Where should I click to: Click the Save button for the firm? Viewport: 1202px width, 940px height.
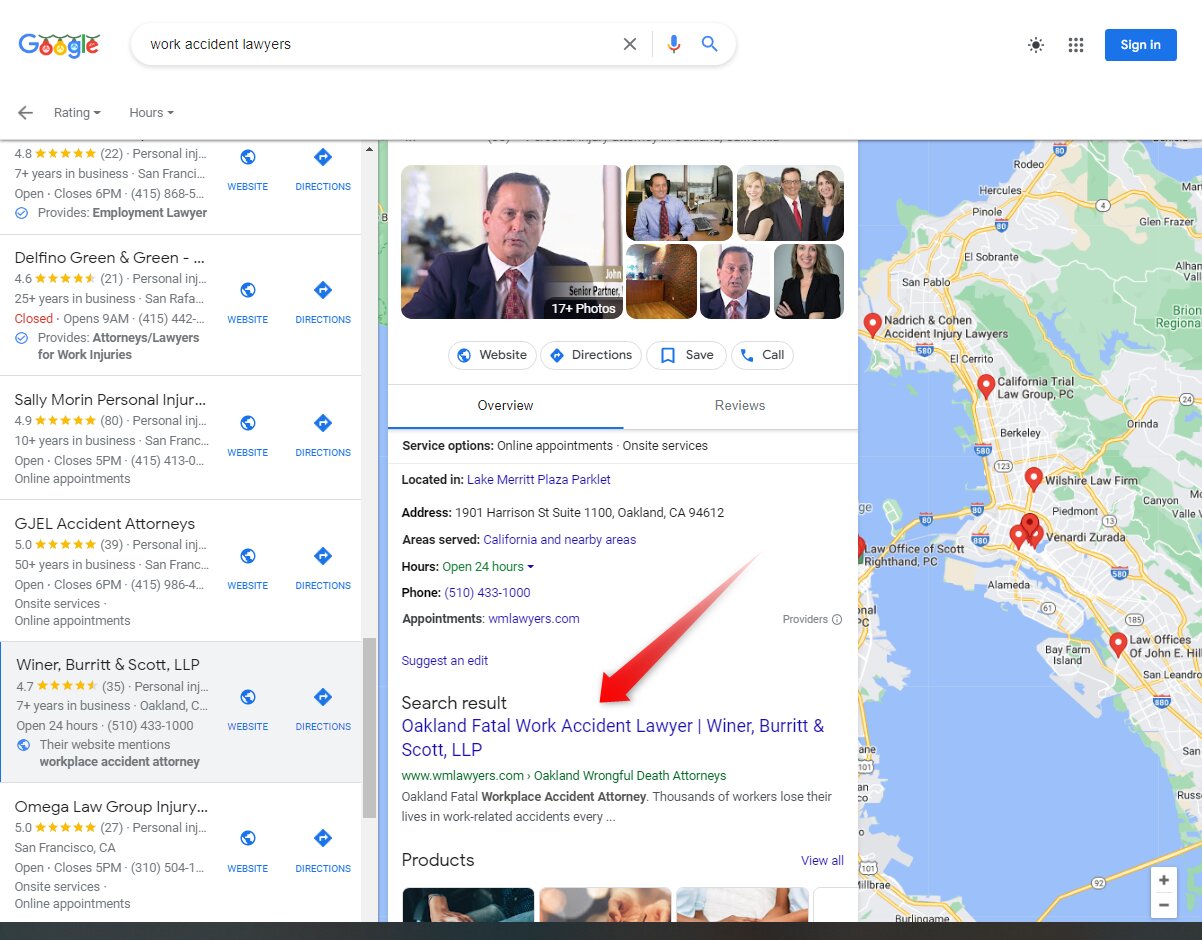[x=686, y=355]
